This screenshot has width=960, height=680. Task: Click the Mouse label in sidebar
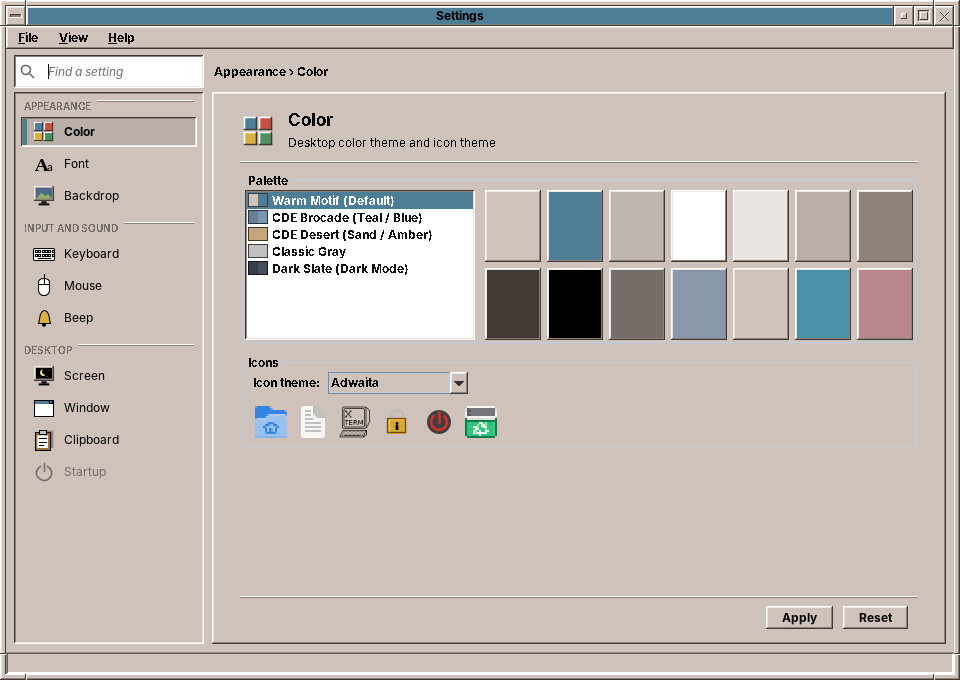(83, 286)
